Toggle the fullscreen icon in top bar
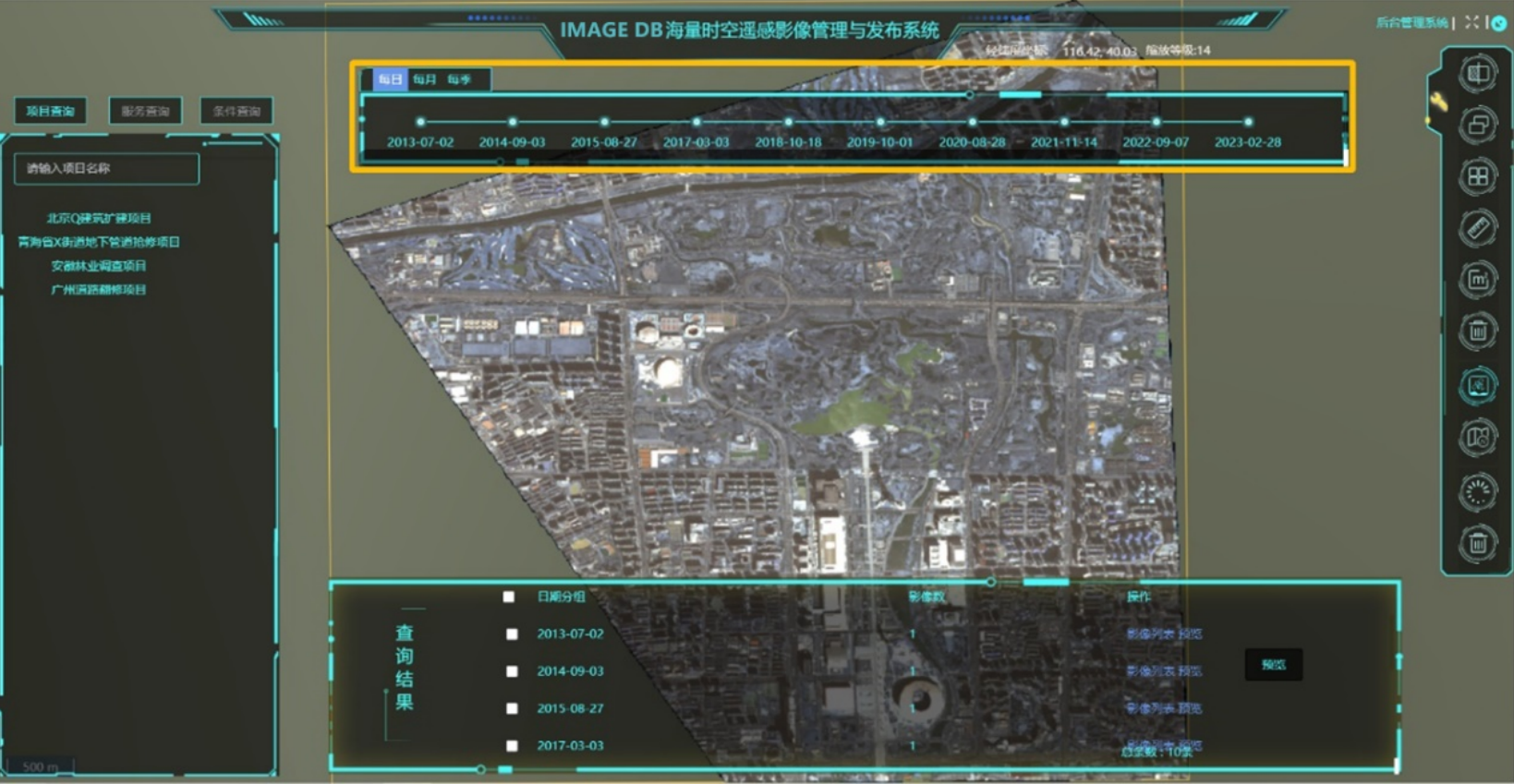Image resolution: width=1514 pixels, height=784 pixels. tap(1472, 22)
